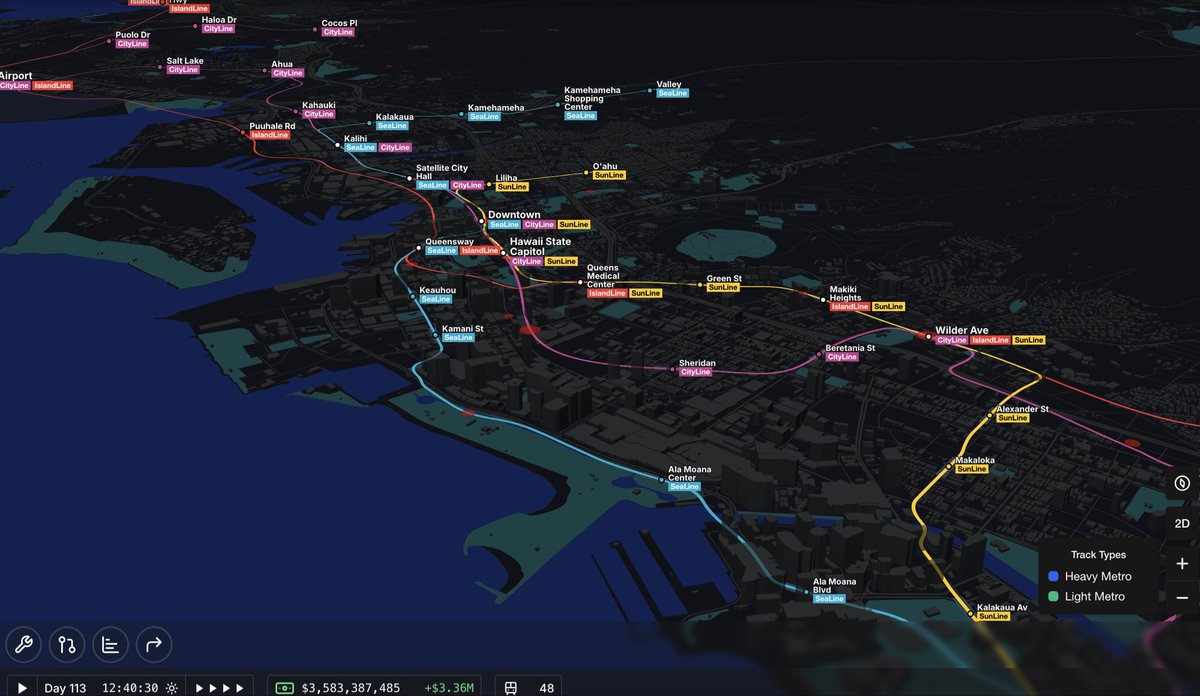Viewport: 1200px width, 696px height.
Task: Click the $3,583,387,485 balance
Action: pyautogui.click(x=350, y=688)
